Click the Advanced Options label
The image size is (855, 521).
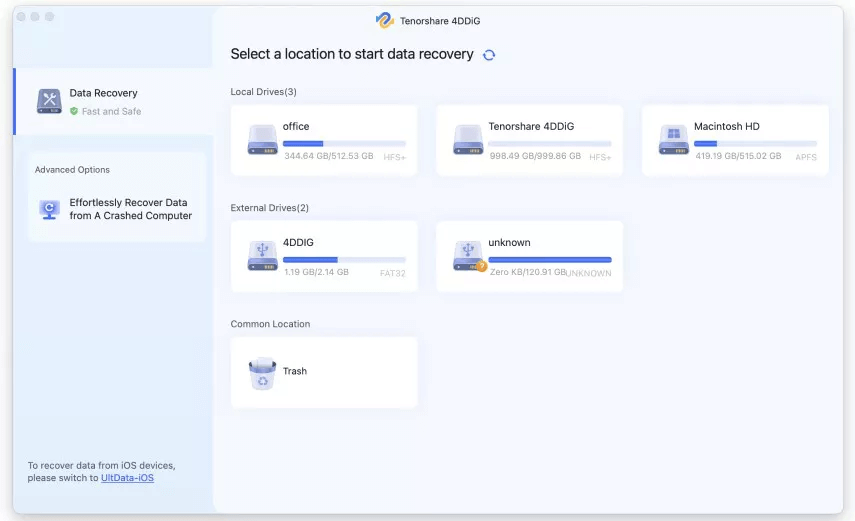pyautogui.click(x=72, y=170)
